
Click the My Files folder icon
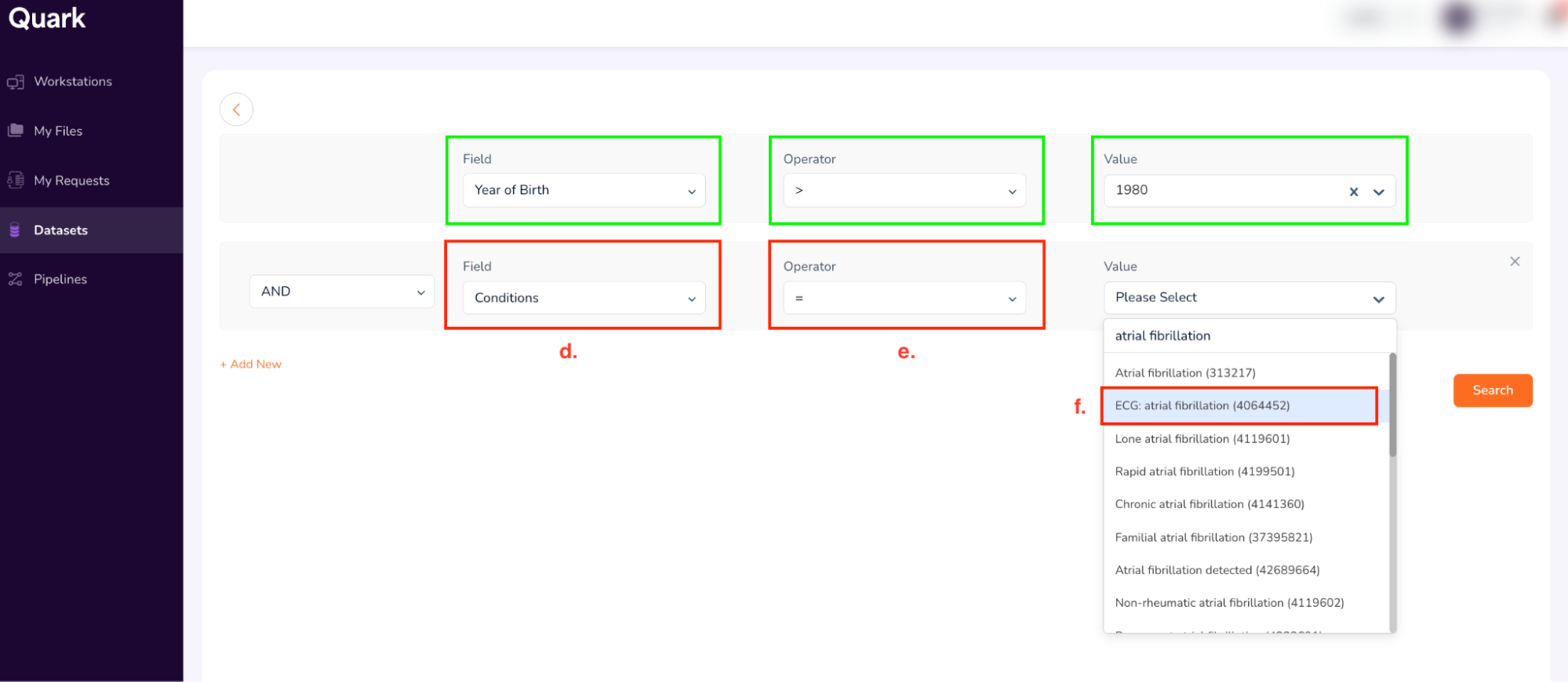coord(16,130)
